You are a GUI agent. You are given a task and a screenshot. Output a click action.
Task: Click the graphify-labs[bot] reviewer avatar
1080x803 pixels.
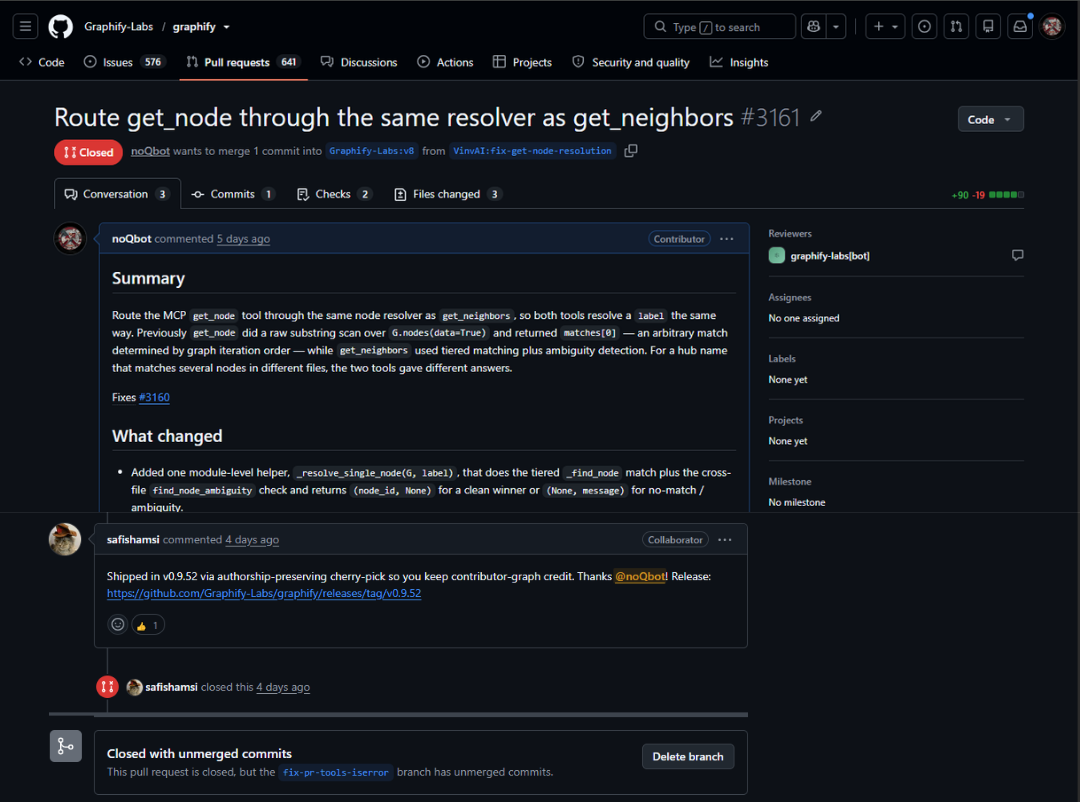click(x=776, y=256)
